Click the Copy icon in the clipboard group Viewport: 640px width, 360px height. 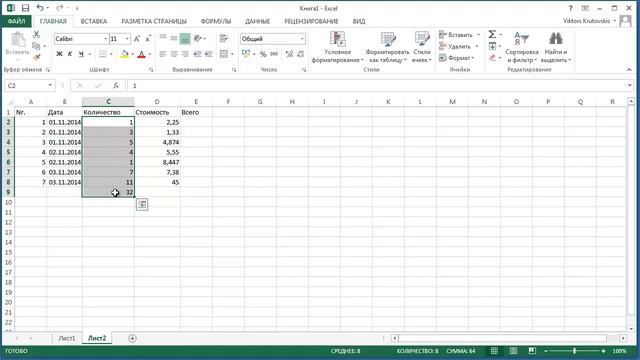37,46
